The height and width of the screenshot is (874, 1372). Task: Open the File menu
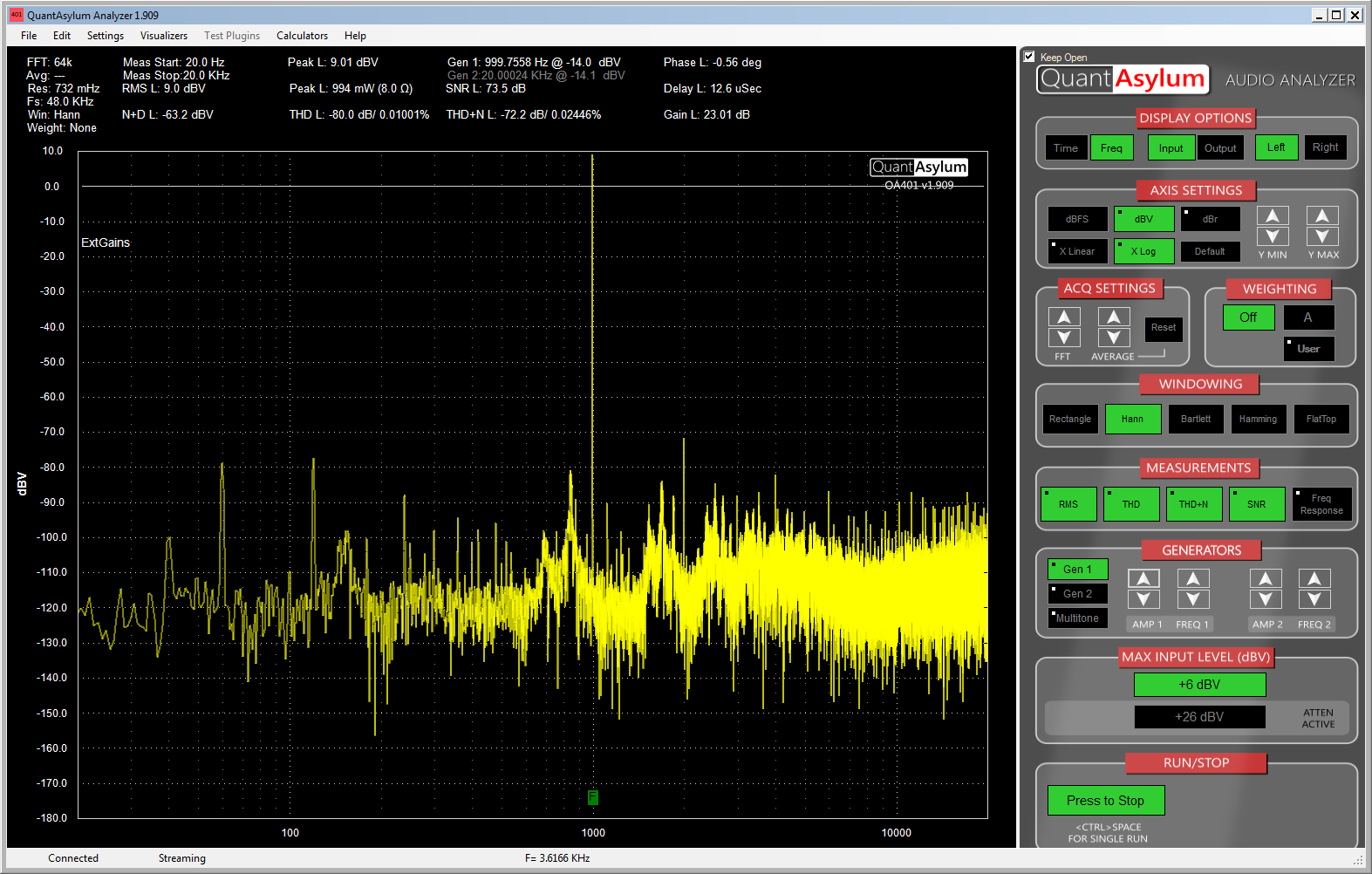pos(29,36)
